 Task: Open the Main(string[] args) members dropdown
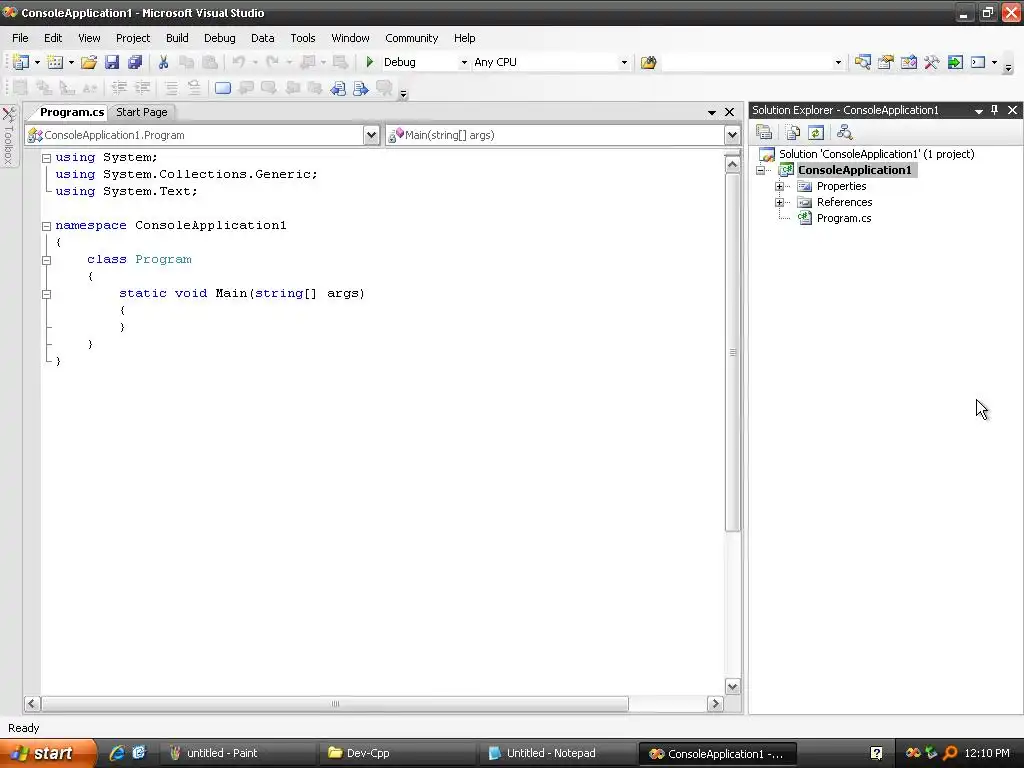pos(732,135)
